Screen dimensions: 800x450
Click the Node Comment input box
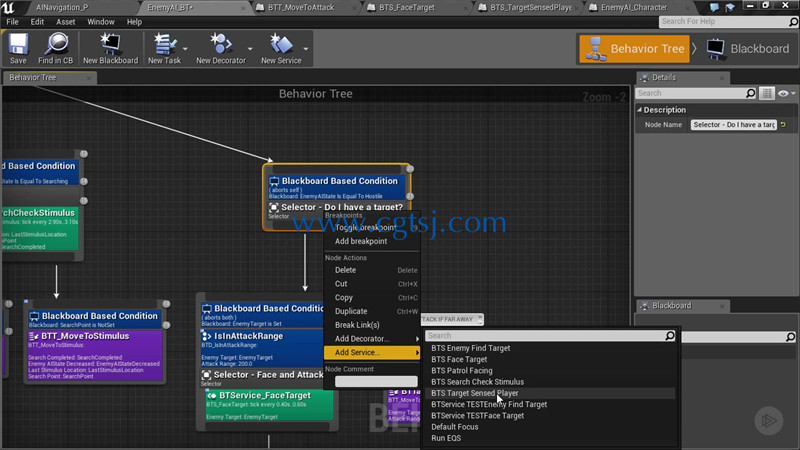[x=376, y=382]
